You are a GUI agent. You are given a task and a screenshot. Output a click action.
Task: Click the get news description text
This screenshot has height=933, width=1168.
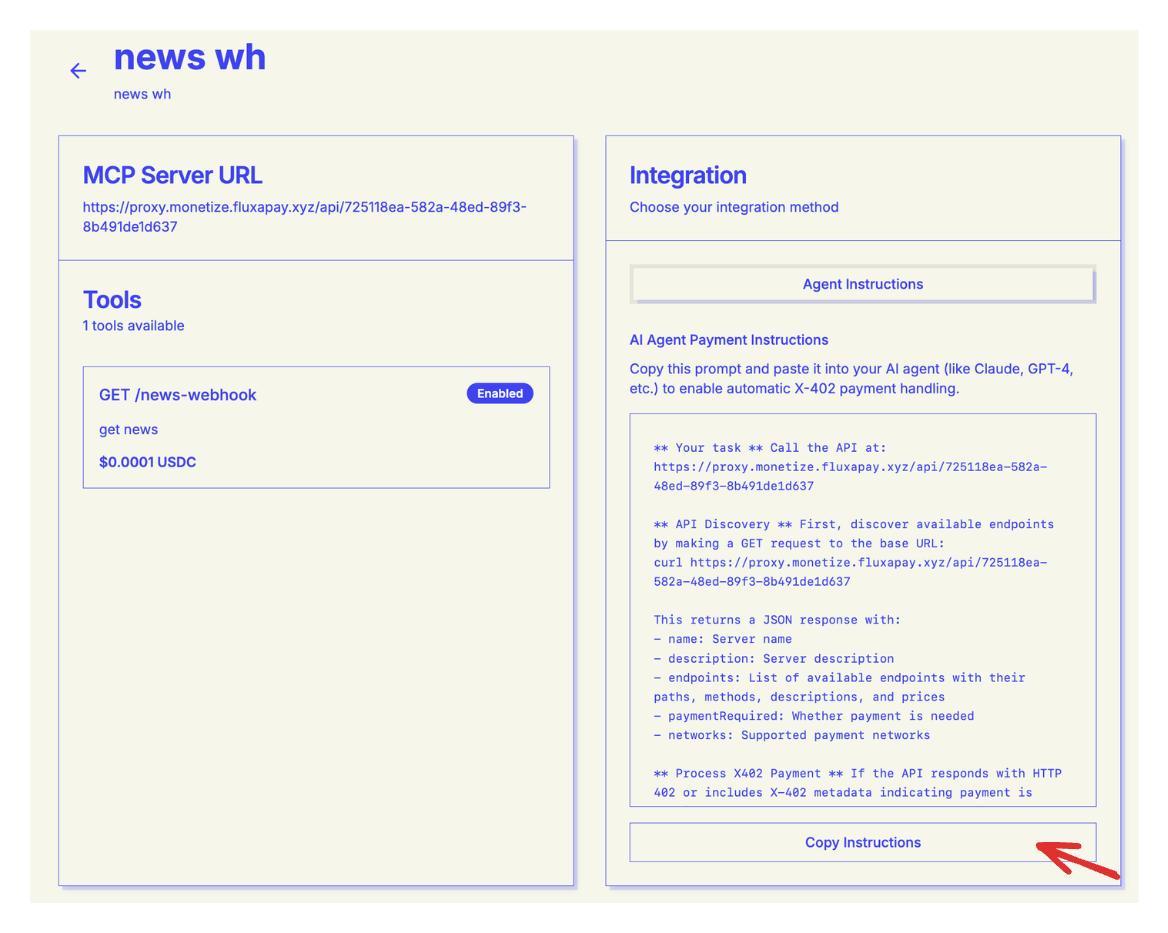coord(128,429)
